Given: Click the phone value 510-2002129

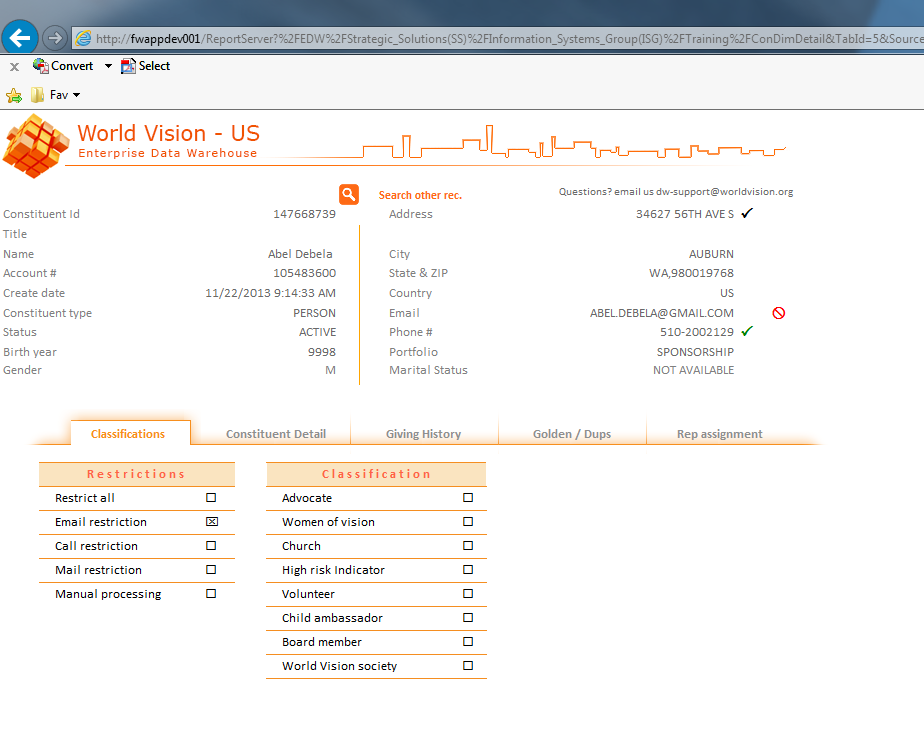Looking at the screenshot, I should click(697, 332).
